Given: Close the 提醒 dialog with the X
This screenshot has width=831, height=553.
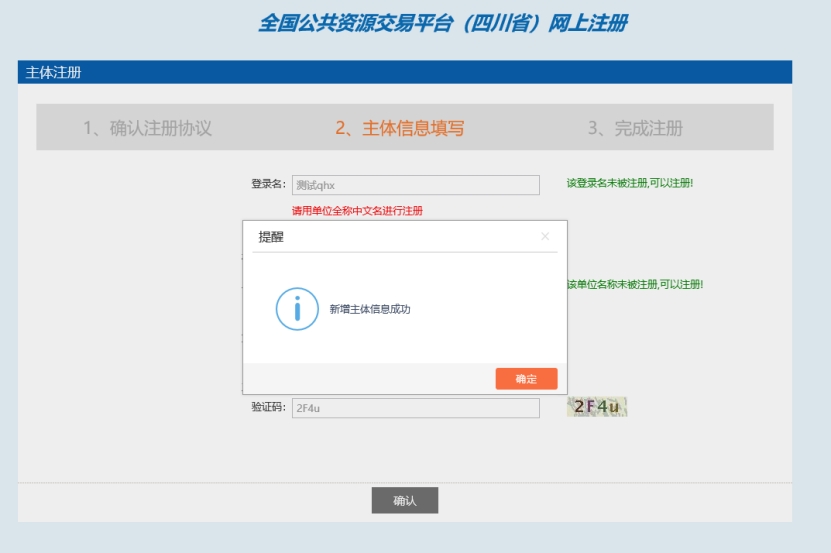Looking at the screenshot, I should [545, 237].
